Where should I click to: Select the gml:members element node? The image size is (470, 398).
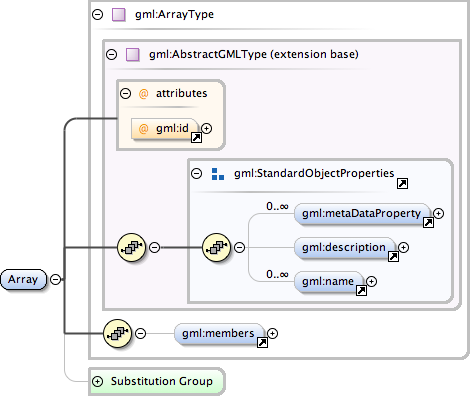[219, 334]
